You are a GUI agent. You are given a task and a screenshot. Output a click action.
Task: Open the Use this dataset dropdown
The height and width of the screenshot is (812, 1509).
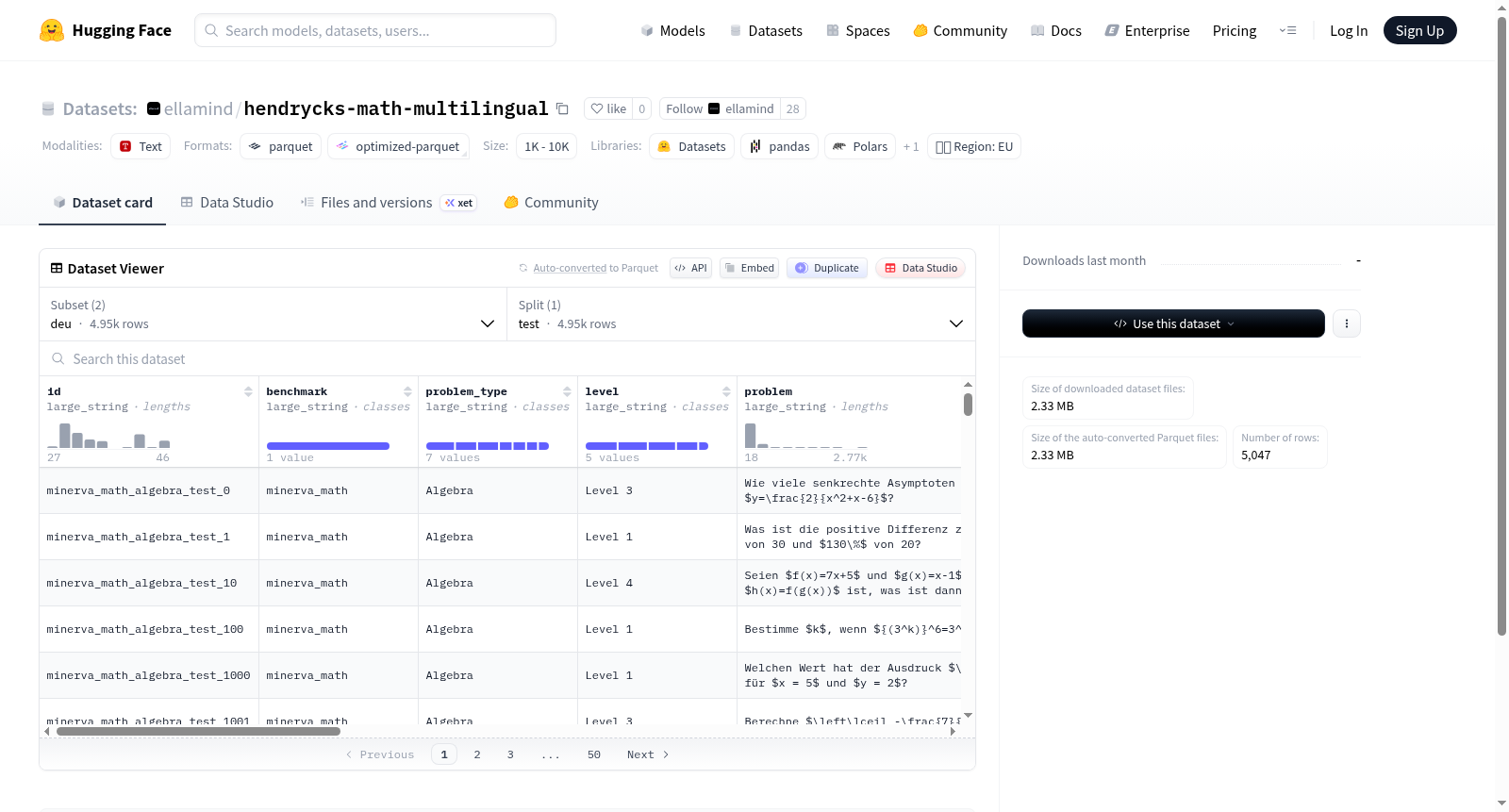(1173, 323)
